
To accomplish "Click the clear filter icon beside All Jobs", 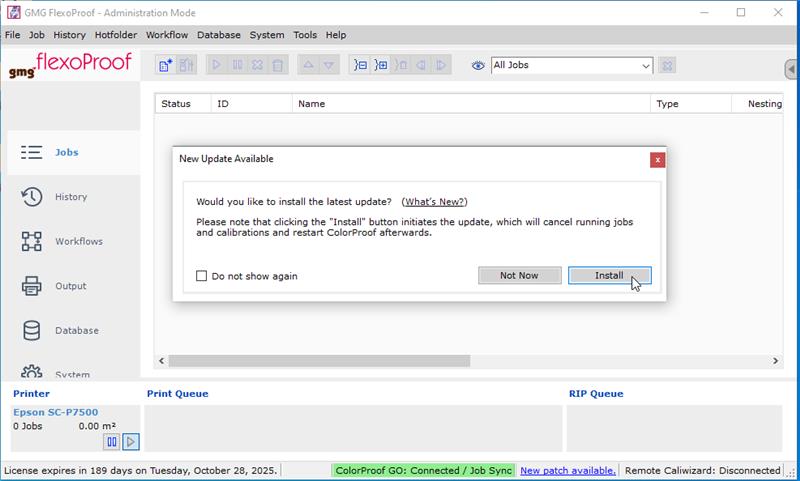I will 667,65.
